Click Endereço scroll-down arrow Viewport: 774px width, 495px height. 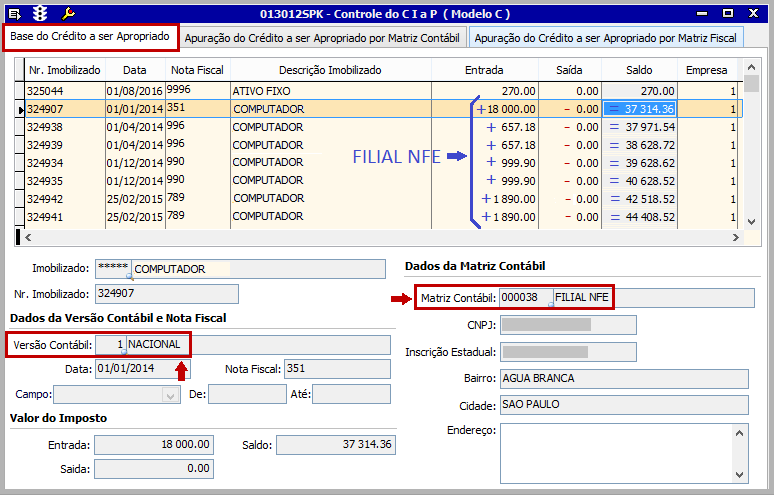[x=739, y=475]
